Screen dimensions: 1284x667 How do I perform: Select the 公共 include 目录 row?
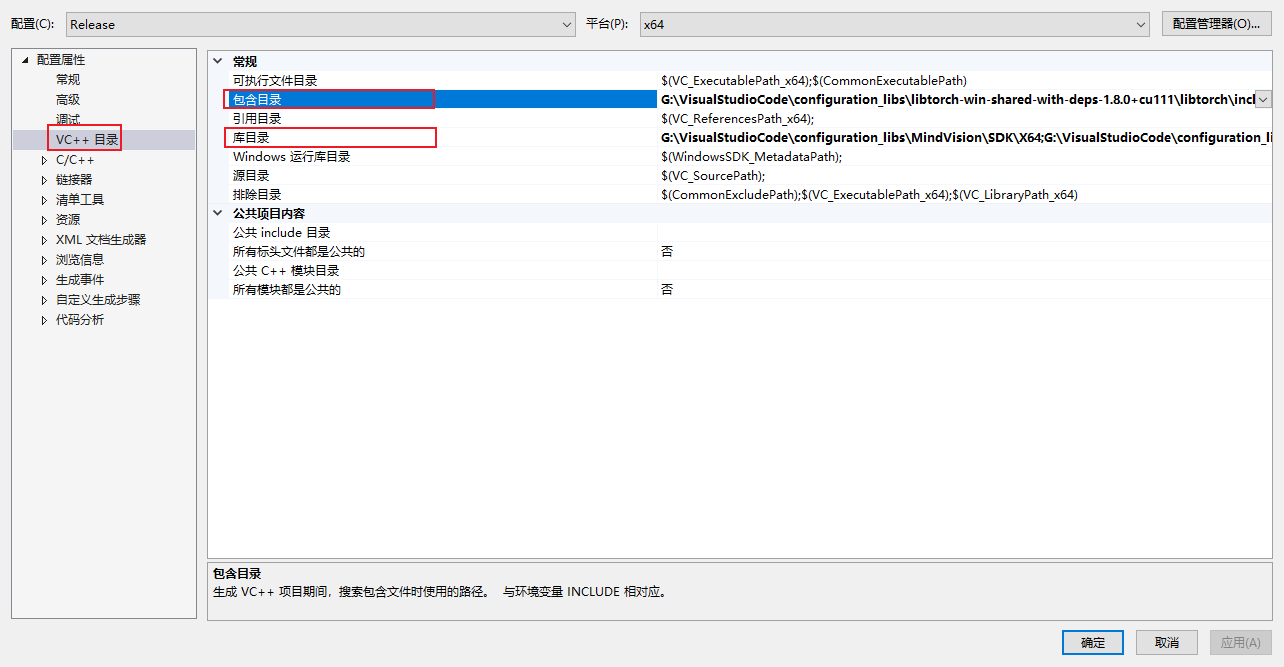click(x=740, y=232)
